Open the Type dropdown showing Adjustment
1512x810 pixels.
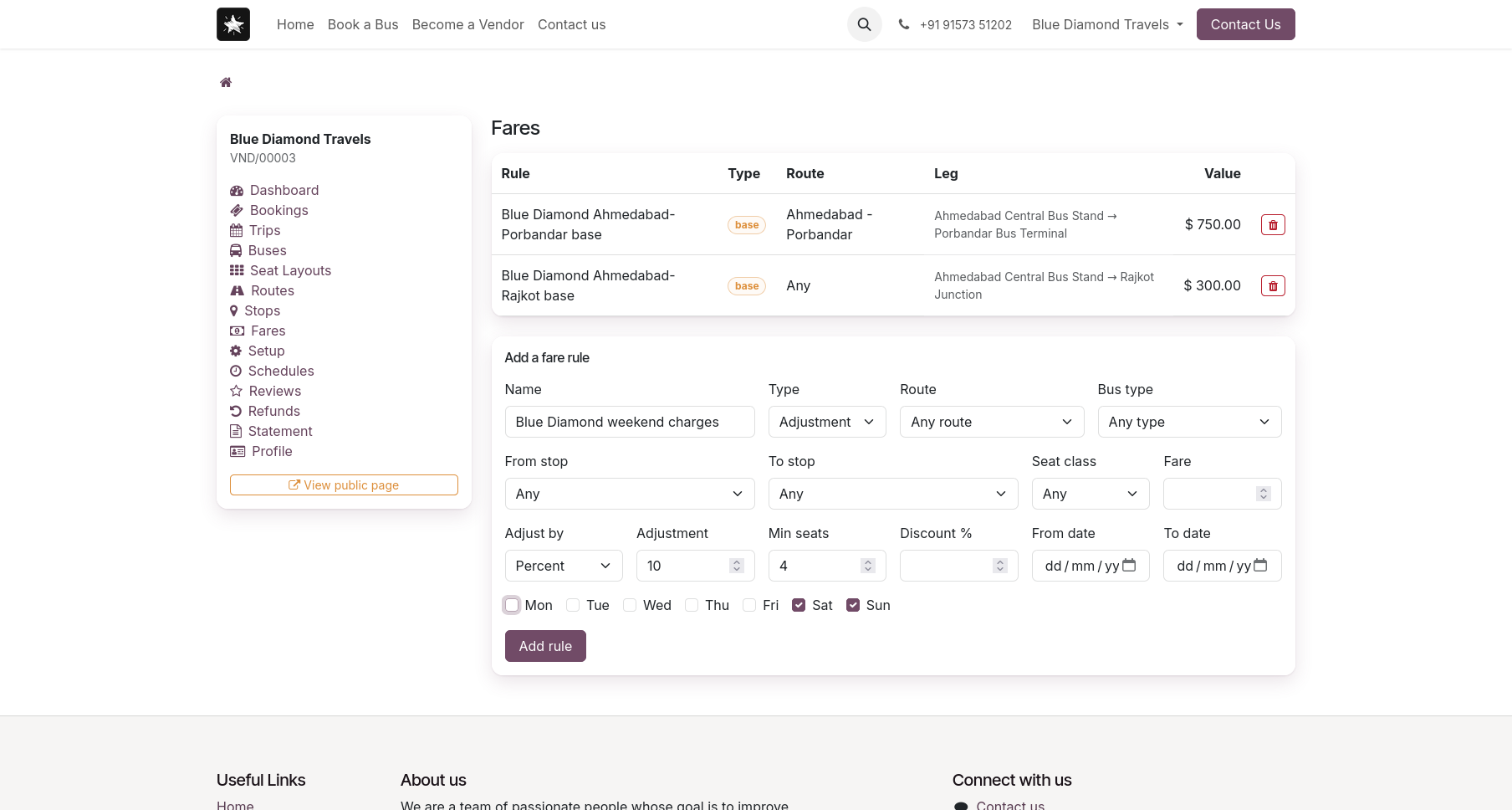(x=827, y=422)
